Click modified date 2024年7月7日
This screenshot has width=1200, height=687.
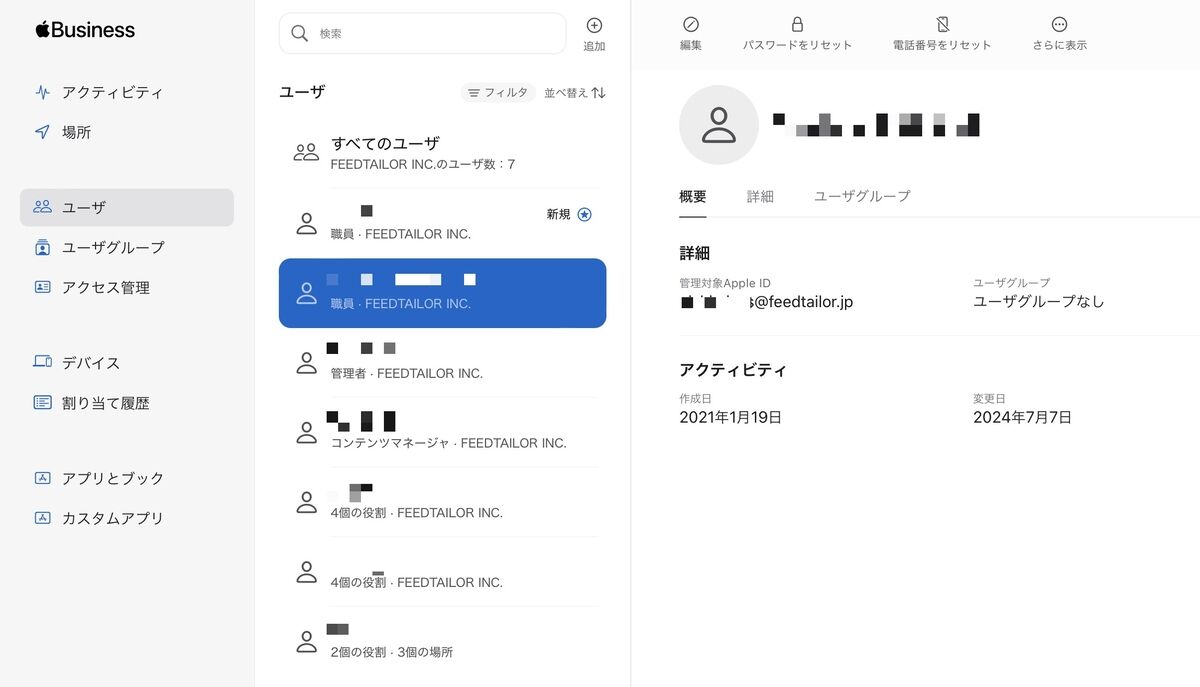1022,417
